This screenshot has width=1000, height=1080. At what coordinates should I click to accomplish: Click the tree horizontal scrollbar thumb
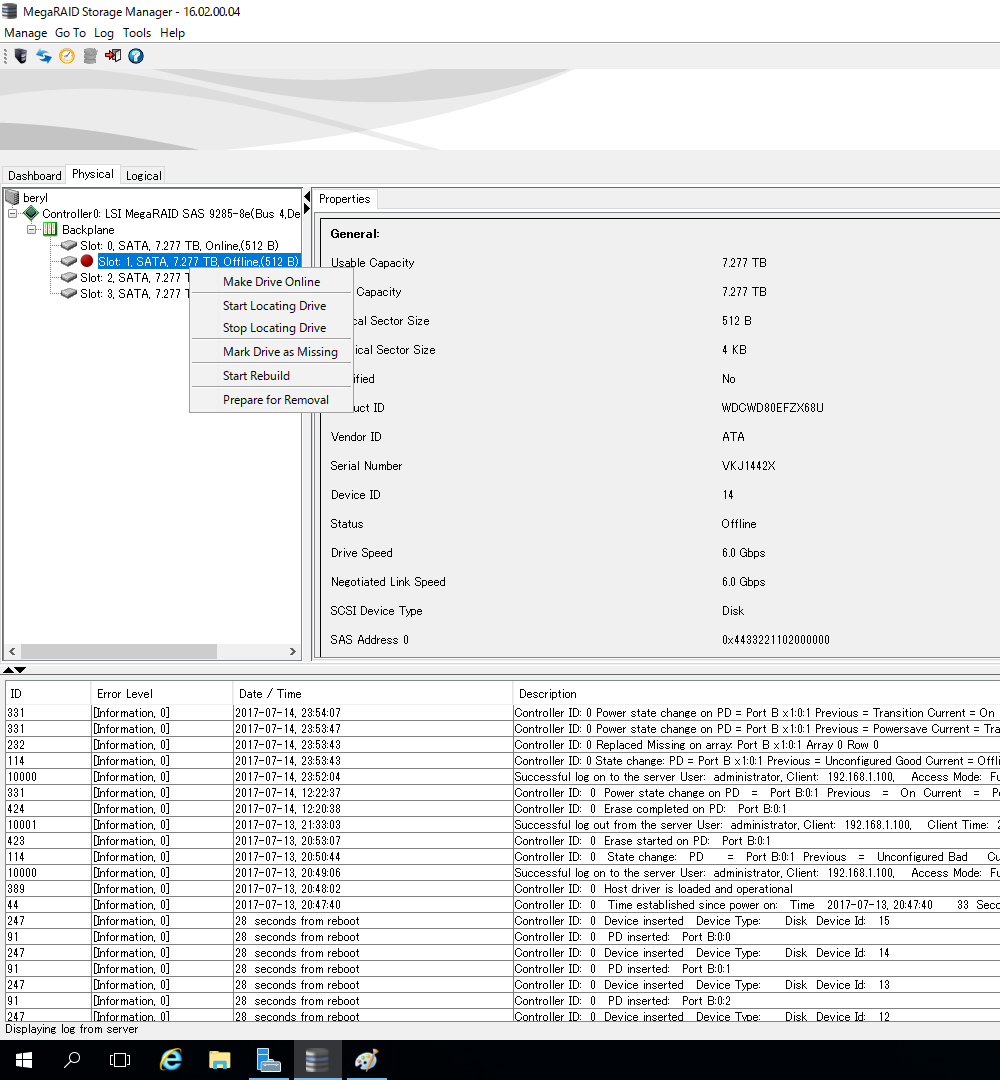tap(118, 651)
